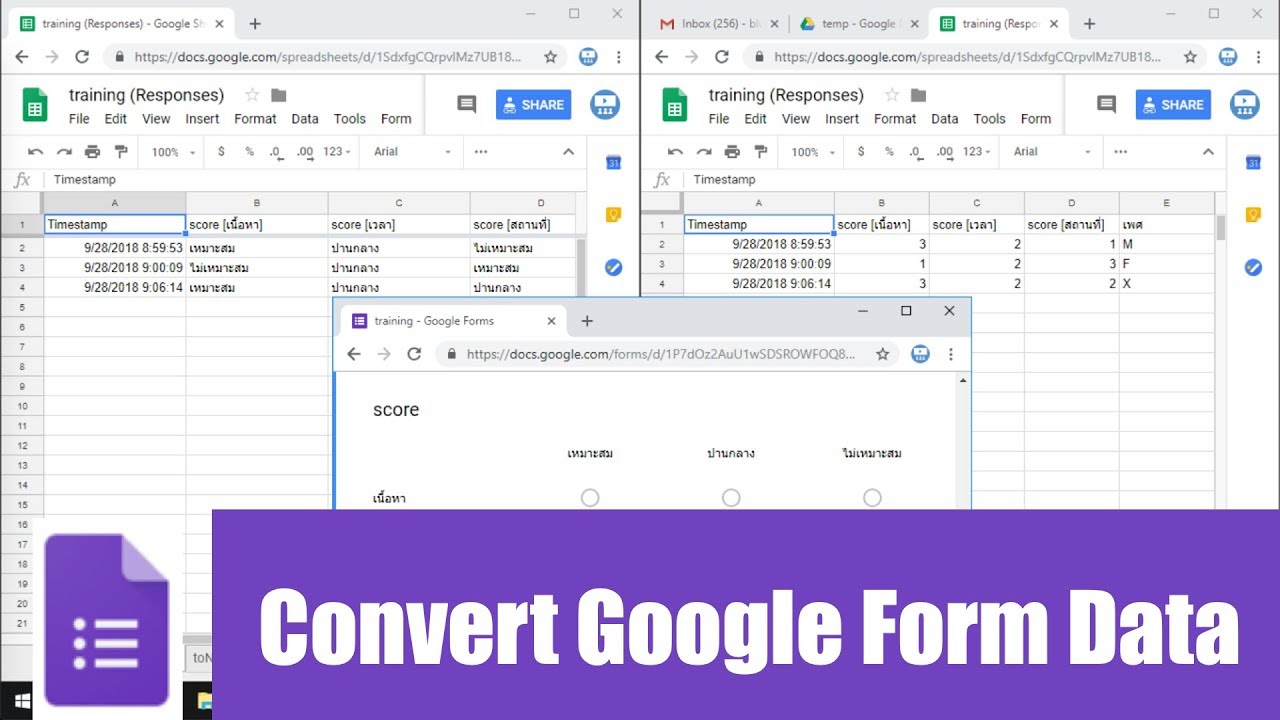This screenshot has height=720, width=1280.
Task: Click Sheets home logo in left window
Action: click(35, 105)
